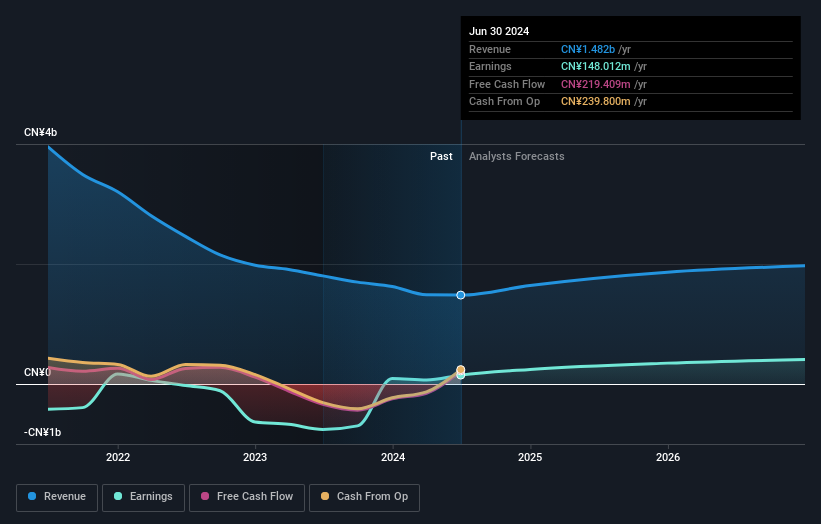821x524 pixels.
Task: Click the blue Revenue data point marker
Action: (460, 295)
